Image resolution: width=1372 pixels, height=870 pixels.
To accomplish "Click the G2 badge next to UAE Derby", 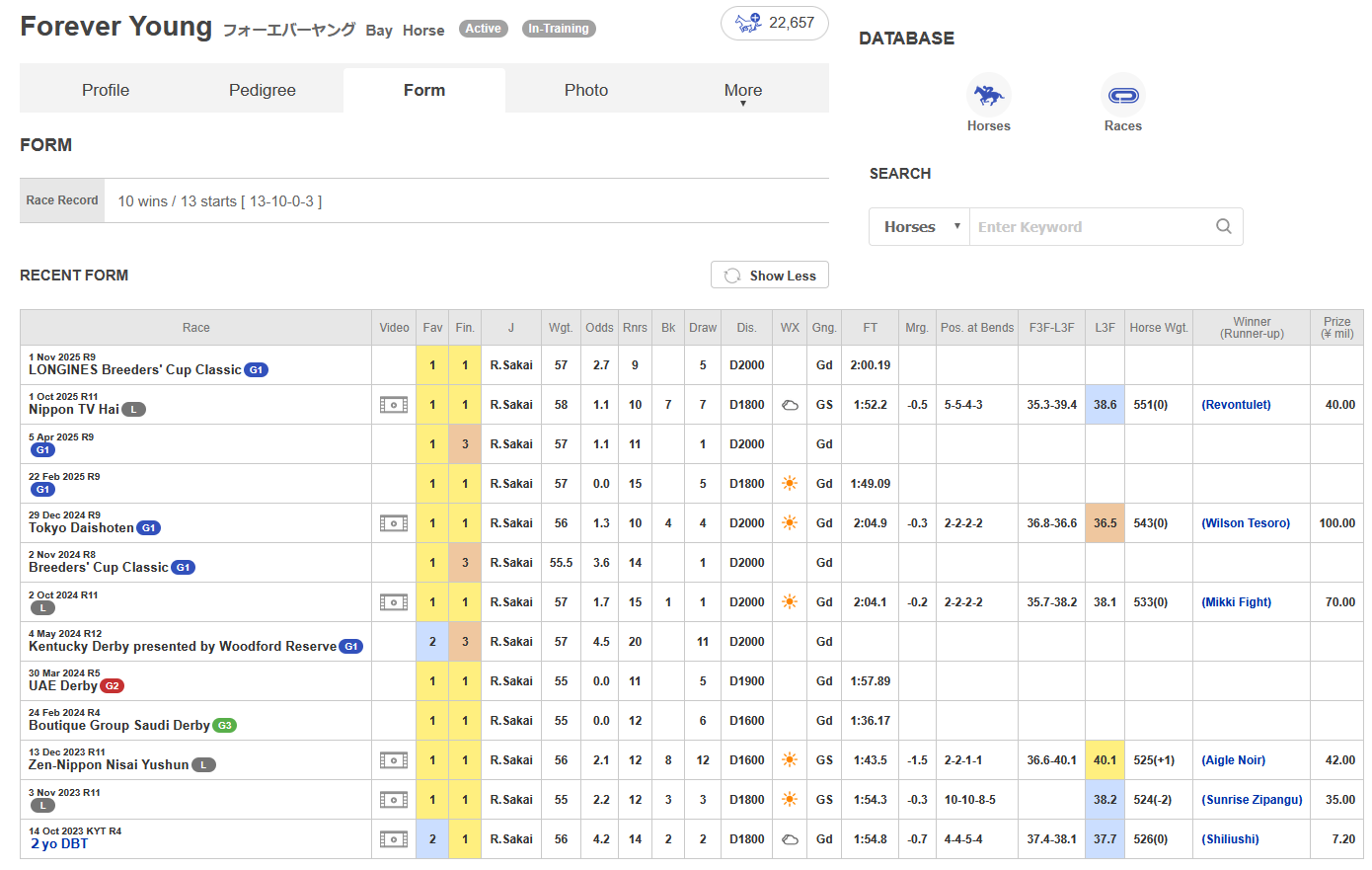I will pyautogui.click(x=113, y=686).
